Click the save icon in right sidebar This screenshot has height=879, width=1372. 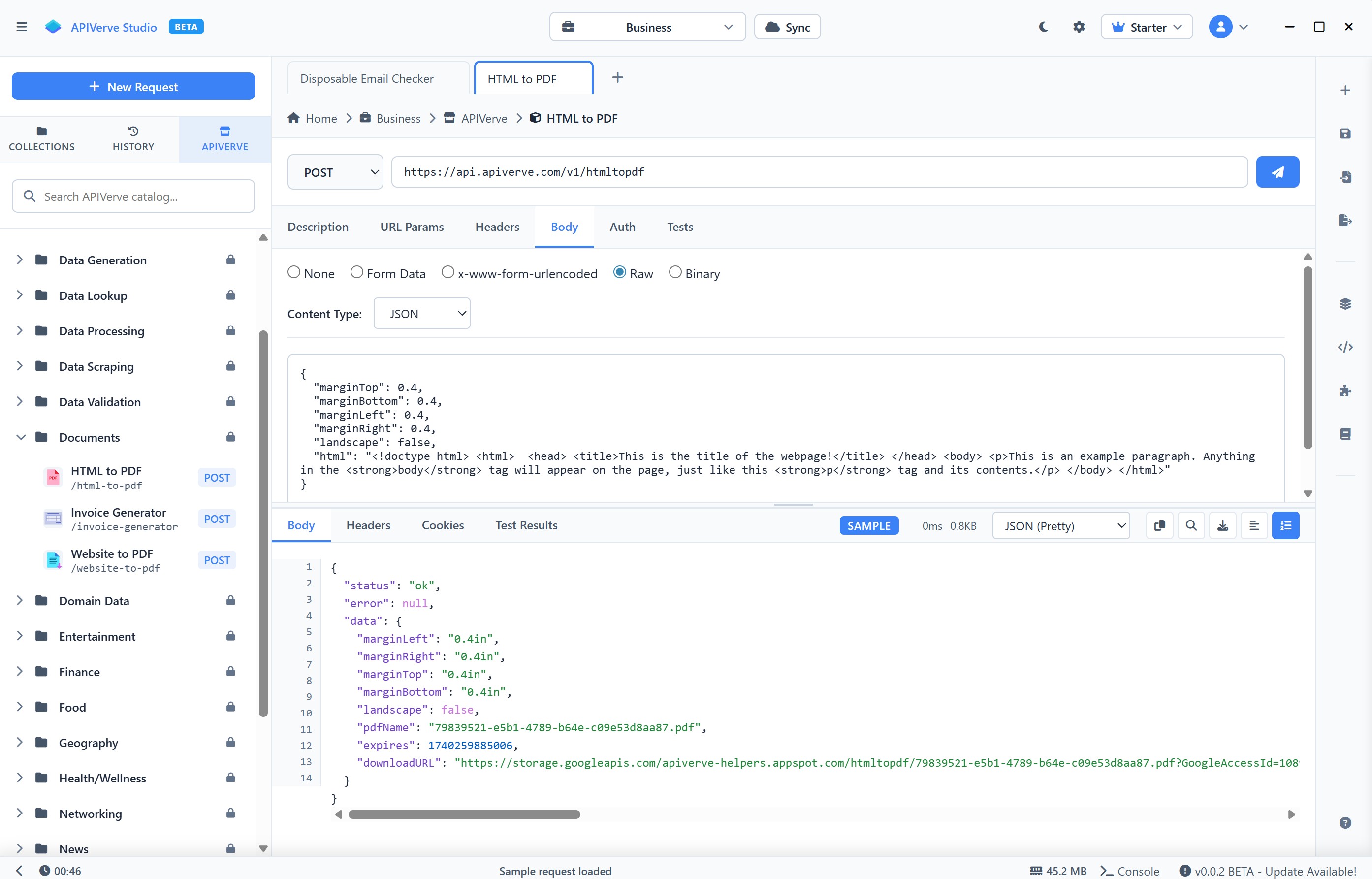tap(1344, 133)
